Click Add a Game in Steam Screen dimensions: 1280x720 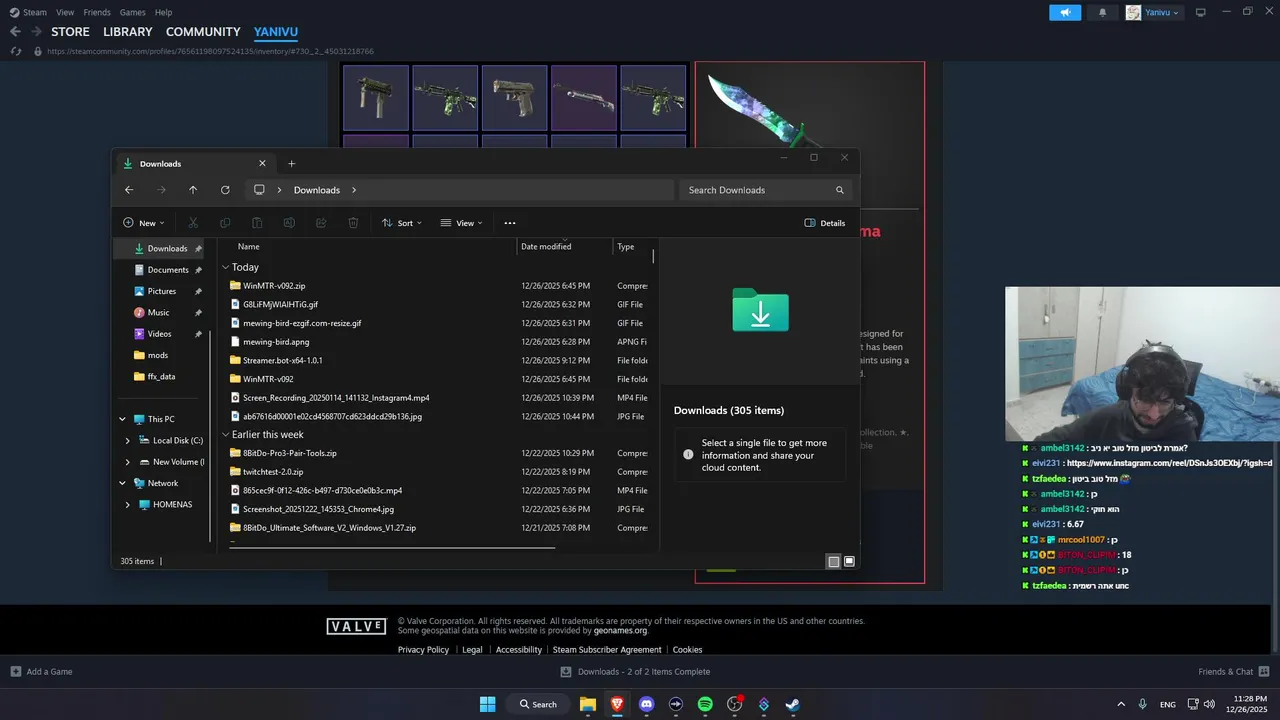tap(41, 672)
